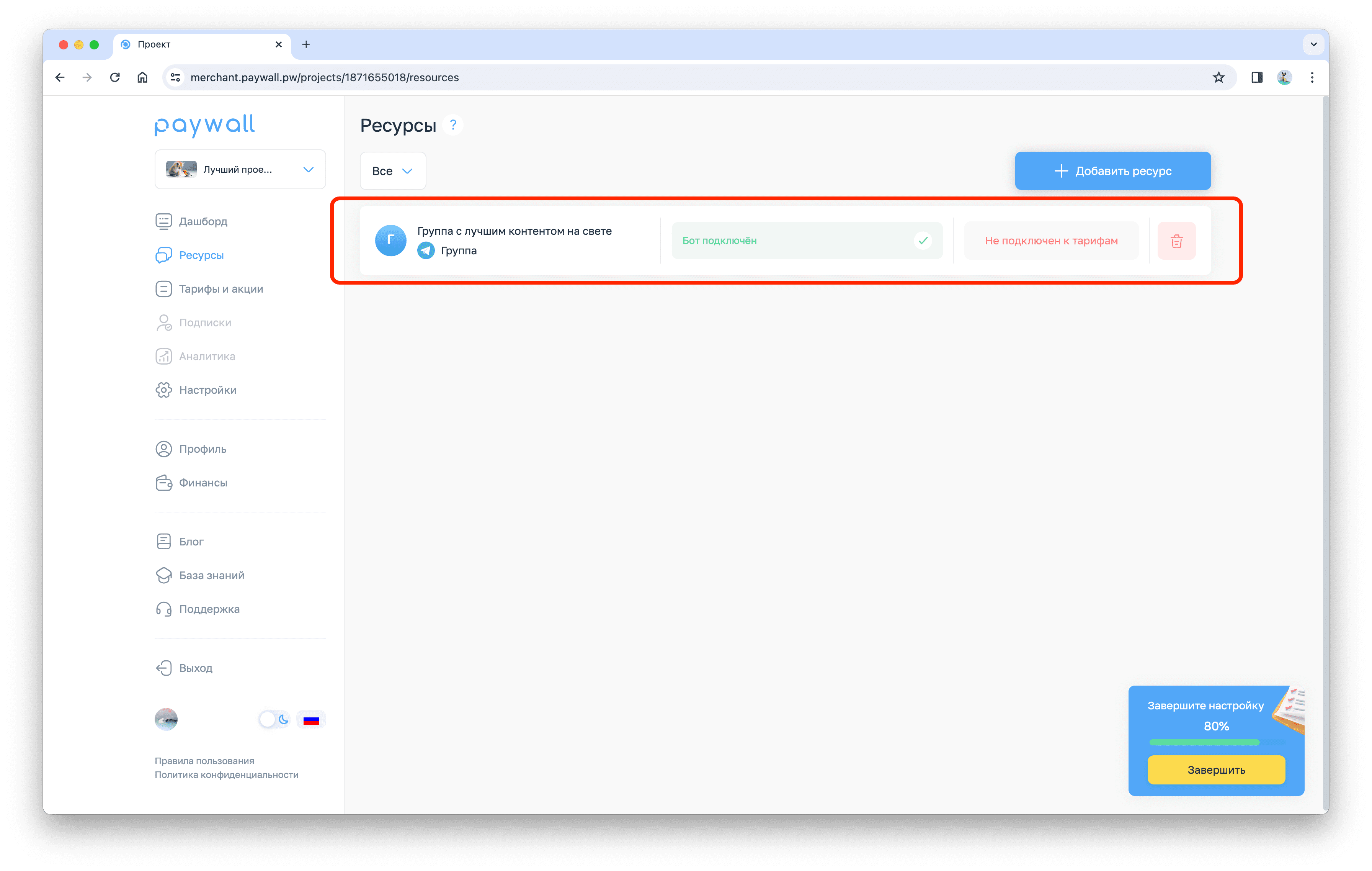Open Настройки gear in sidebar

pos(163,390)
